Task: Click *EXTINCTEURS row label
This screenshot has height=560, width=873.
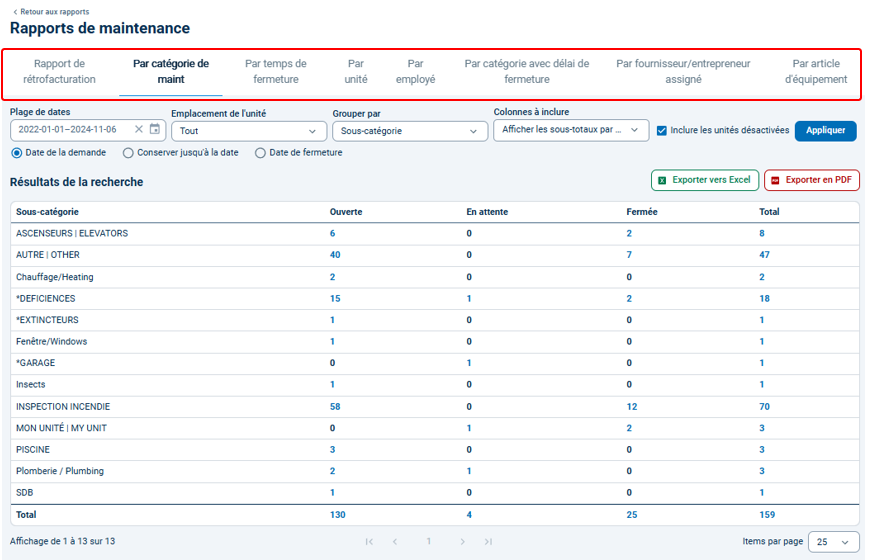Action: pos(47,320)
